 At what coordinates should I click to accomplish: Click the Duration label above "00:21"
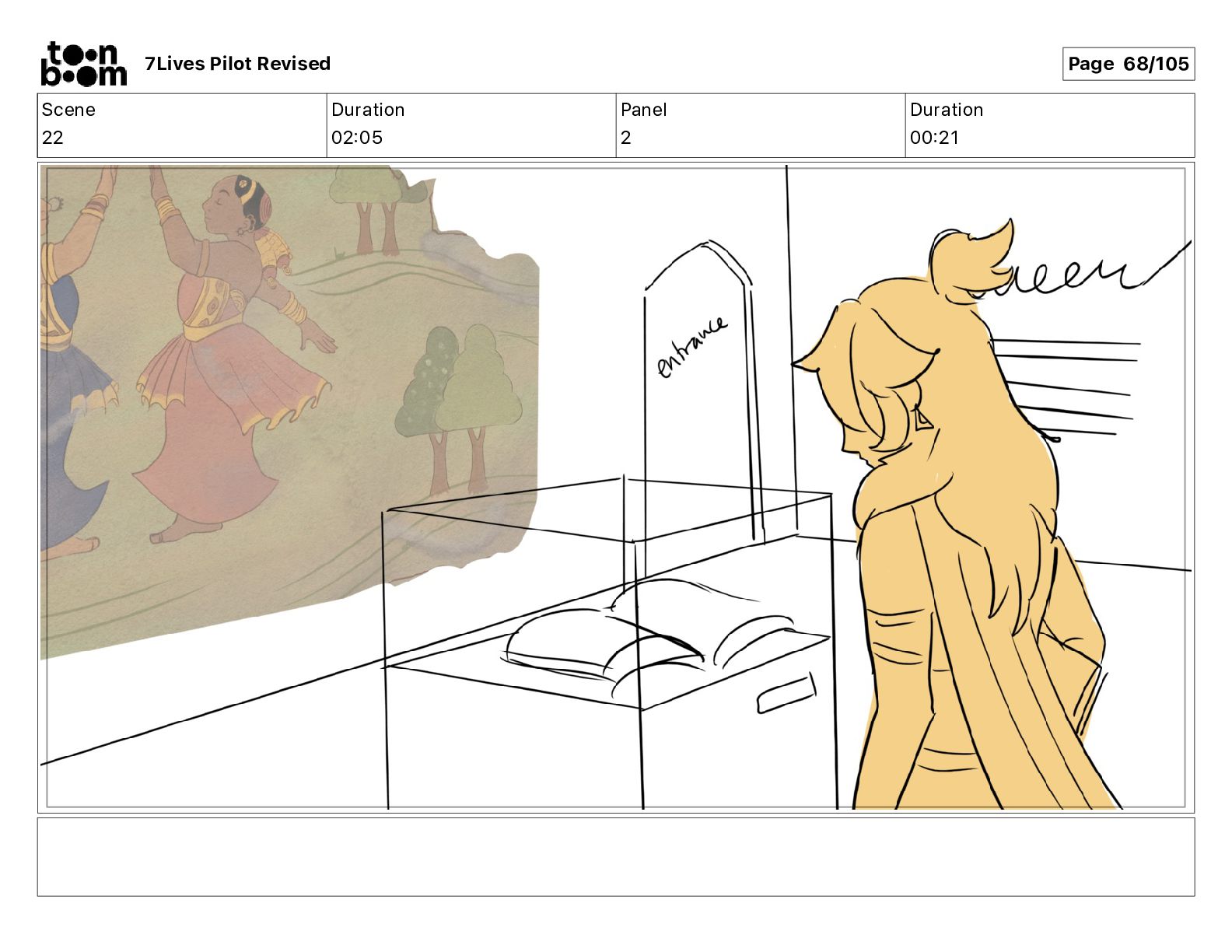[x=947, y=110]
